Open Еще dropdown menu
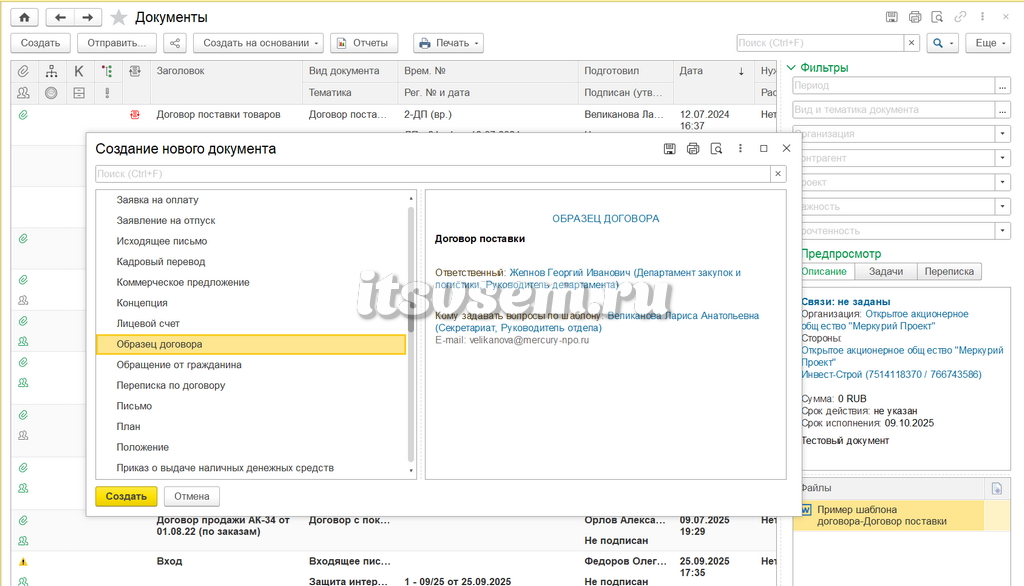1024x586 pixels. coord(988,43)
